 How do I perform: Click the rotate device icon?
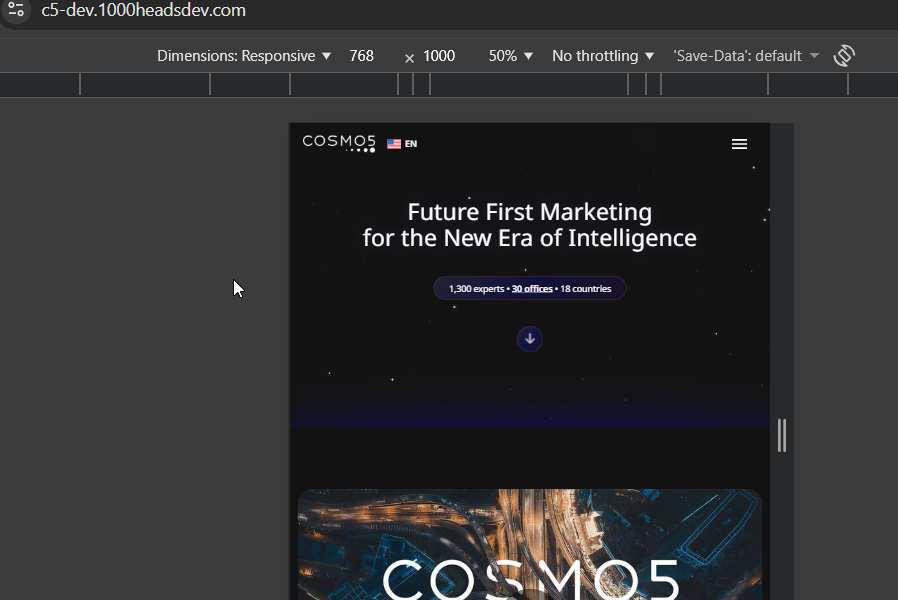click(x=844, y=56)
